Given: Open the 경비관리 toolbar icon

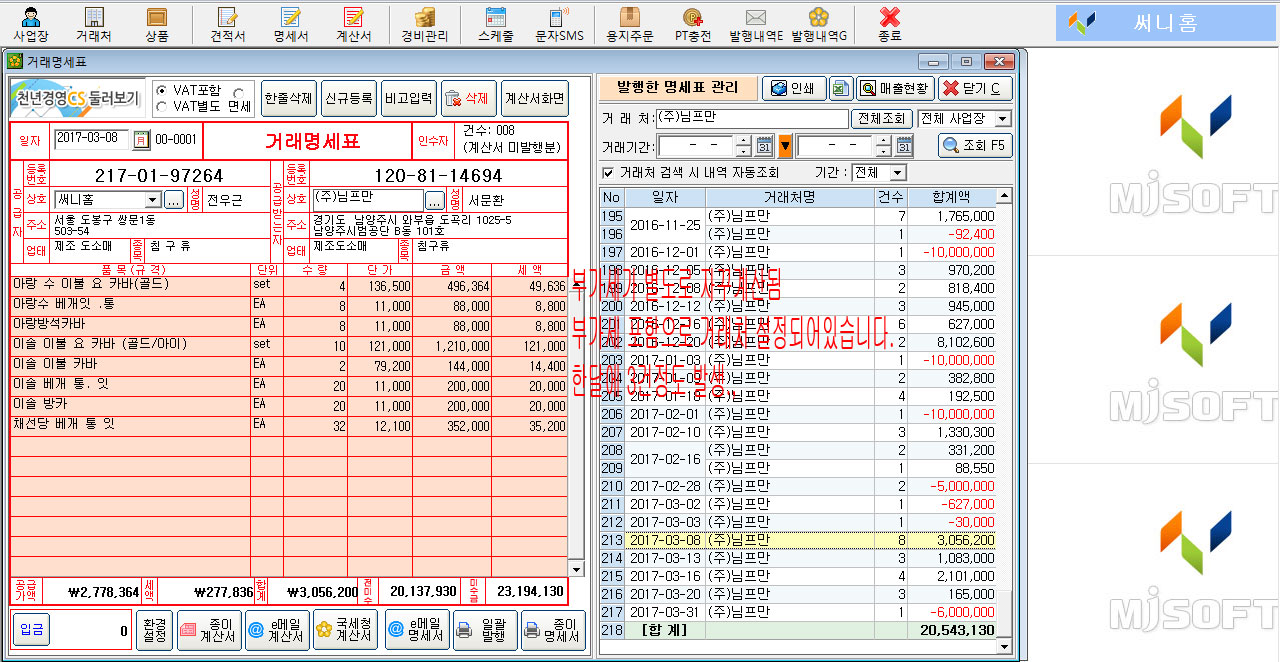Looking at the screenshot, I should pyautogui.click(x=425, y=23).
